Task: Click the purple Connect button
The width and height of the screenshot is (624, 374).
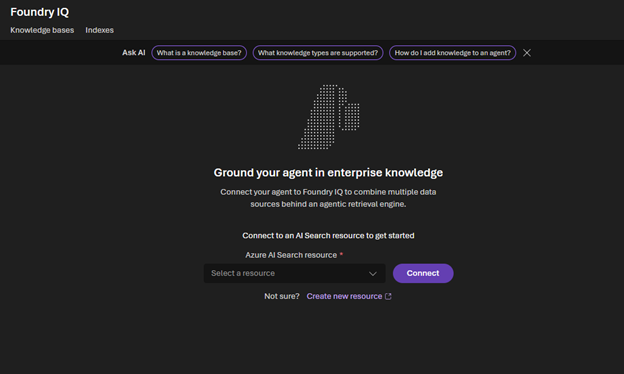Action: [423, 273]
